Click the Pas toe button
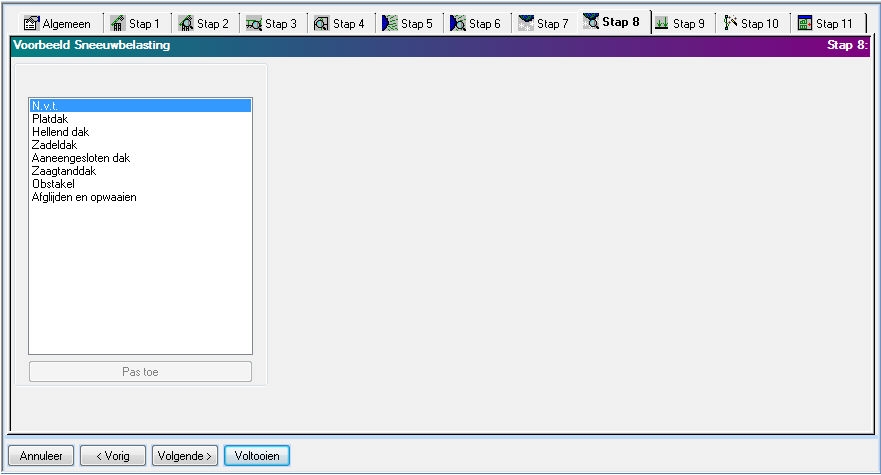 pos(140,372)
